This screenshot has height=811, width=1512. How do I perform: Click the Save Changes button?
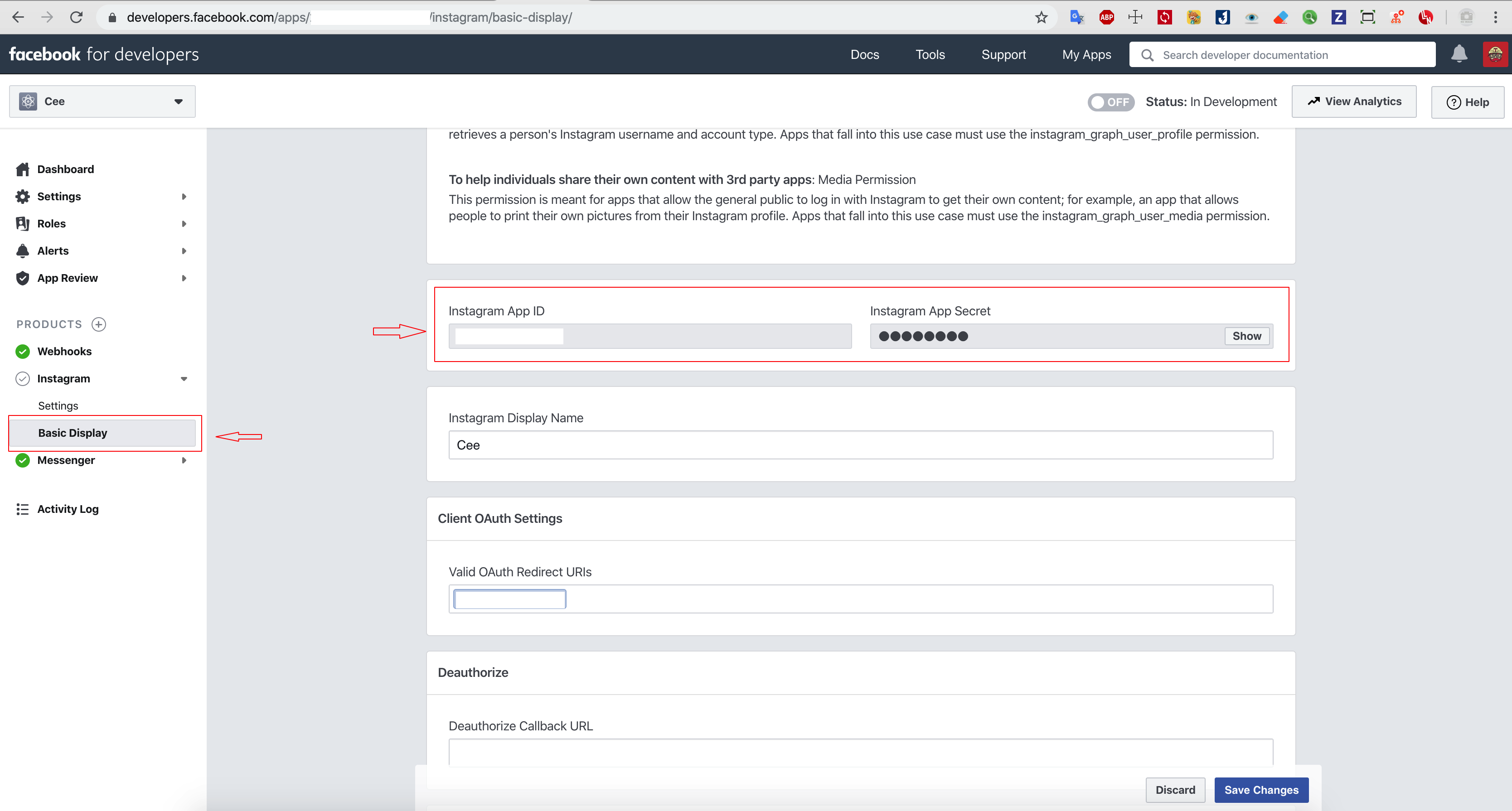click(1261, 790)
